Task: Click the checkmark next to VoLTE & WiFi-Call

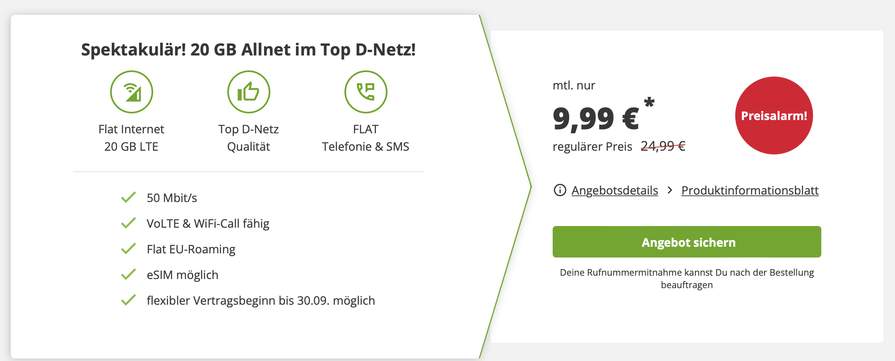Action: (128, 223)
